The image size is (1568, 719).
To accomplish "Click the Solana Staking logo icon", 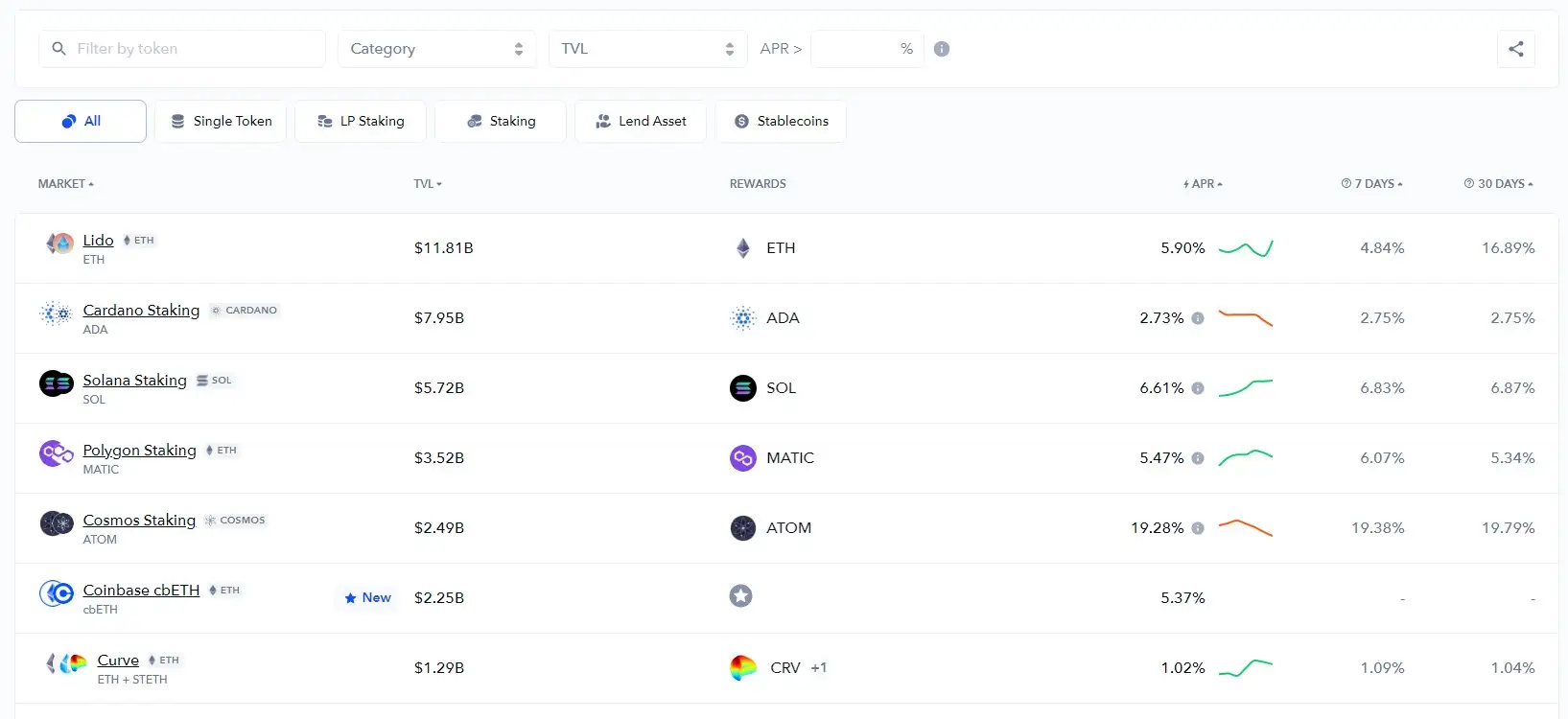I will click(56, 383).
